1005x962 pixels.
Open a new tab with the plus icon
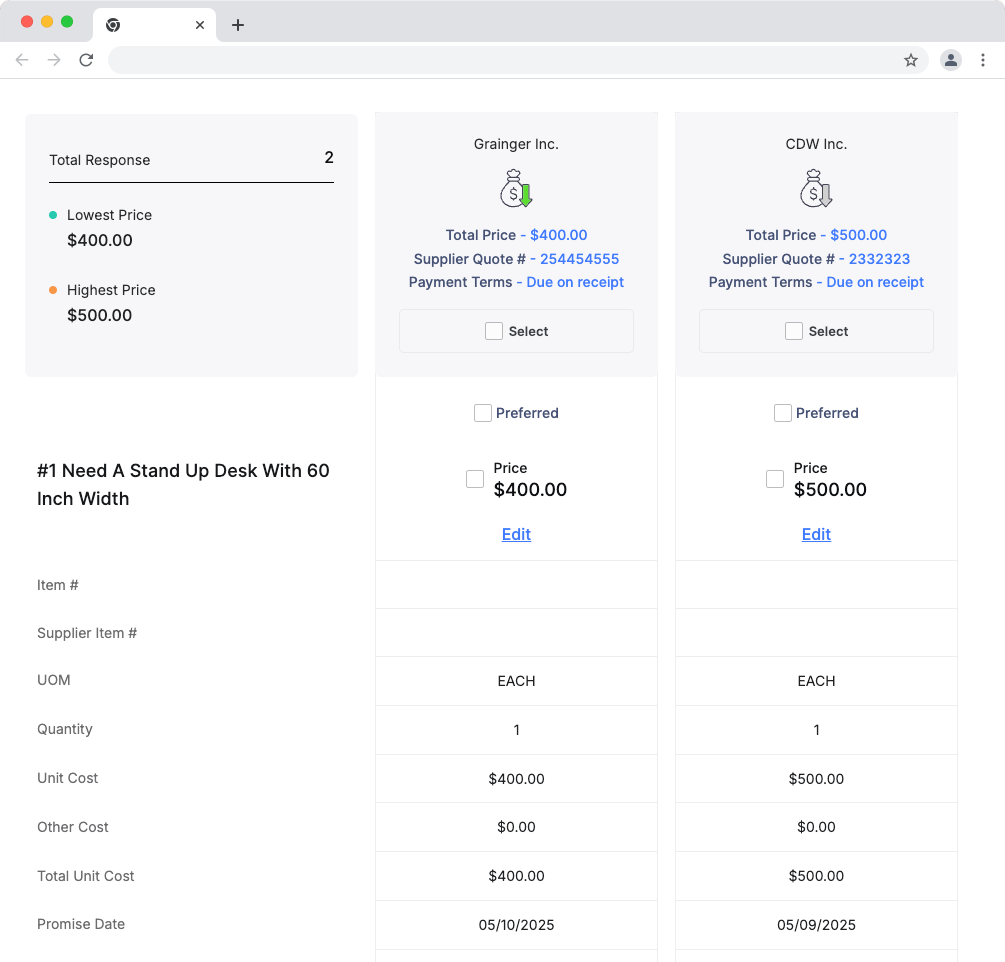pos(238,25)
